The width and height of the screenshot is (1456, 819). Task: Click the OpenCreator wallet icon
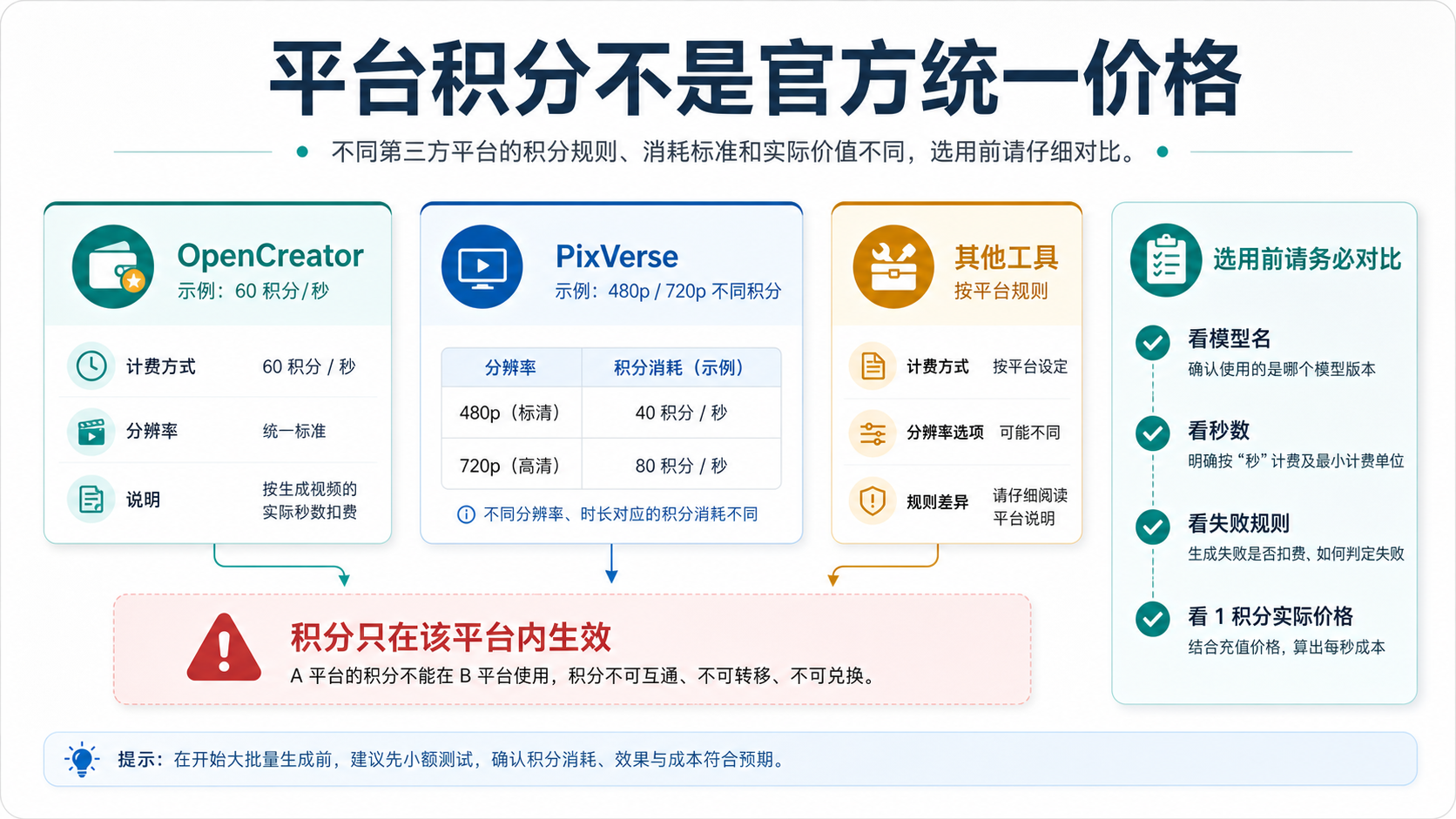tap(113, 266)
